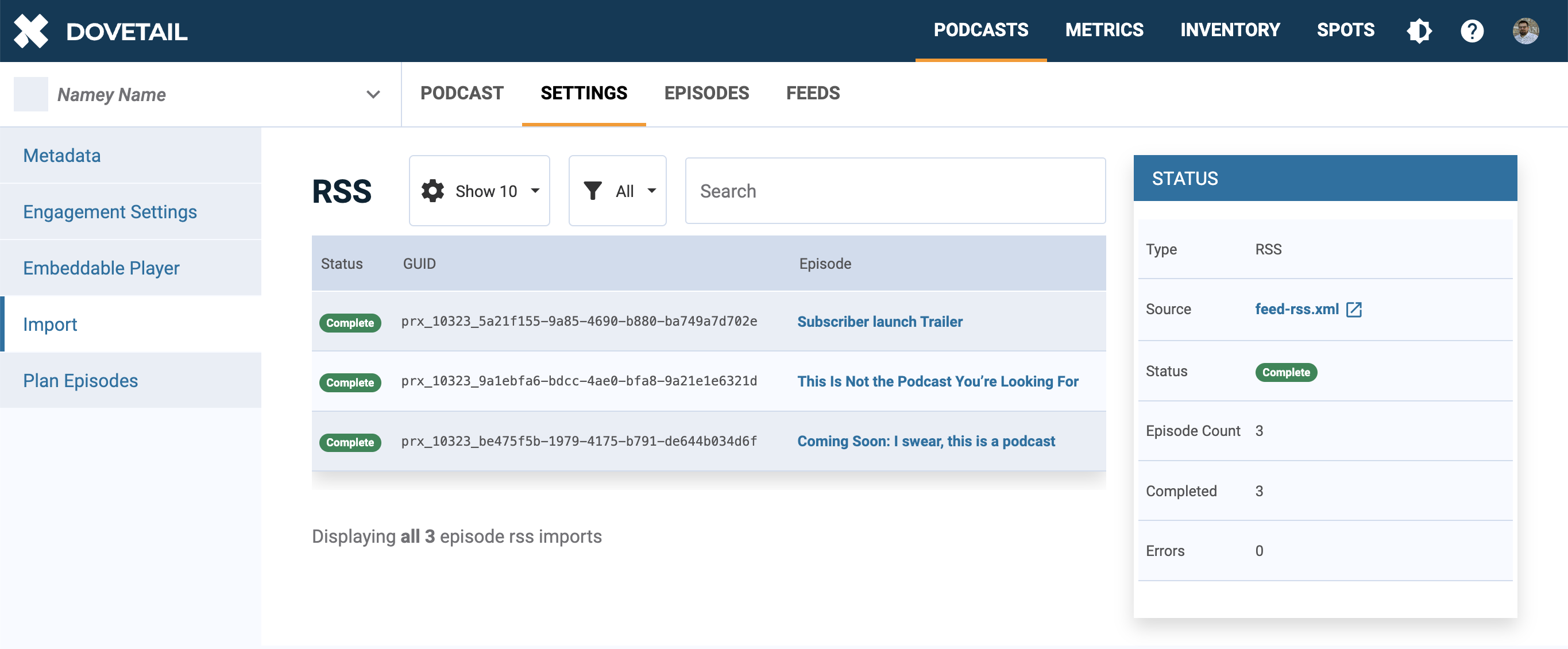Viewport: 1568px width, 649px height.
Task: Open Plan Episodes in the sidebar
Action: click(80, 381)
